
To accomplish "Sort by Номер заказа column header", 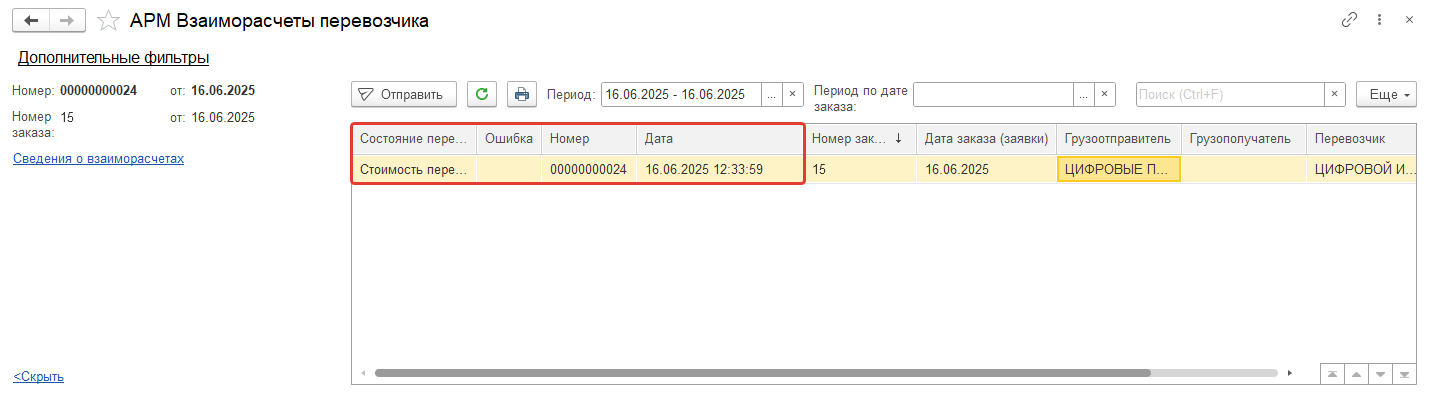I will pos(858,139).
